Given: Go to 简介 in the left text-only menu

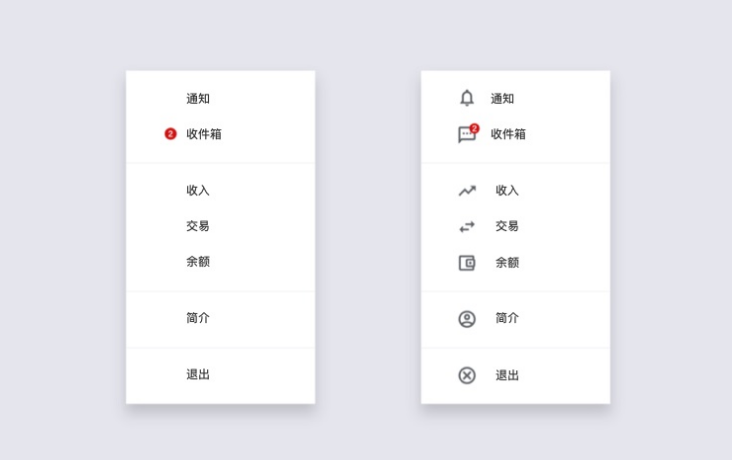Looking at the screenshot, I should (198, 318).
